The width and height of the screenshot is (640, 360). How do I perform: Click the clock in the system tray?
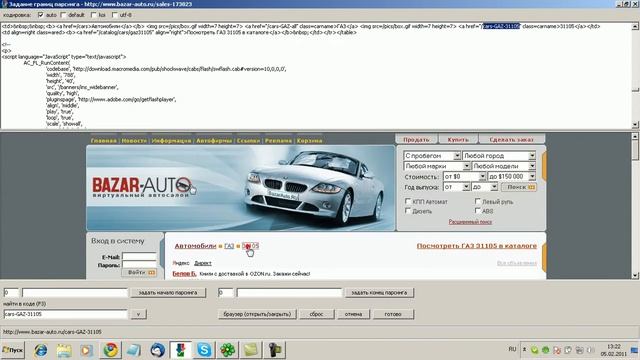click(613, 350)
